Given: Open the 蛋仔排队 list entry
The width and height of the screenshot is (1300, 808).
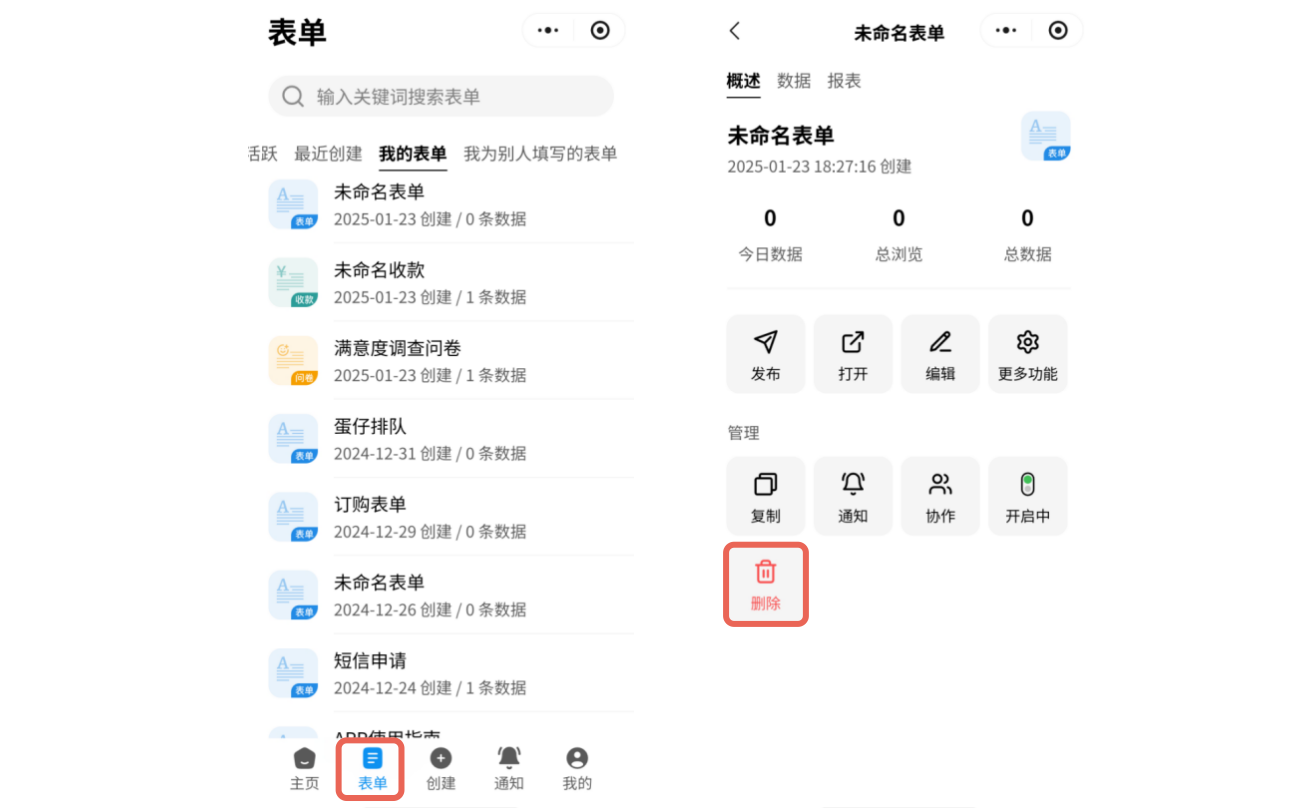Looking at the screenshot, I should tap(450, 439).
